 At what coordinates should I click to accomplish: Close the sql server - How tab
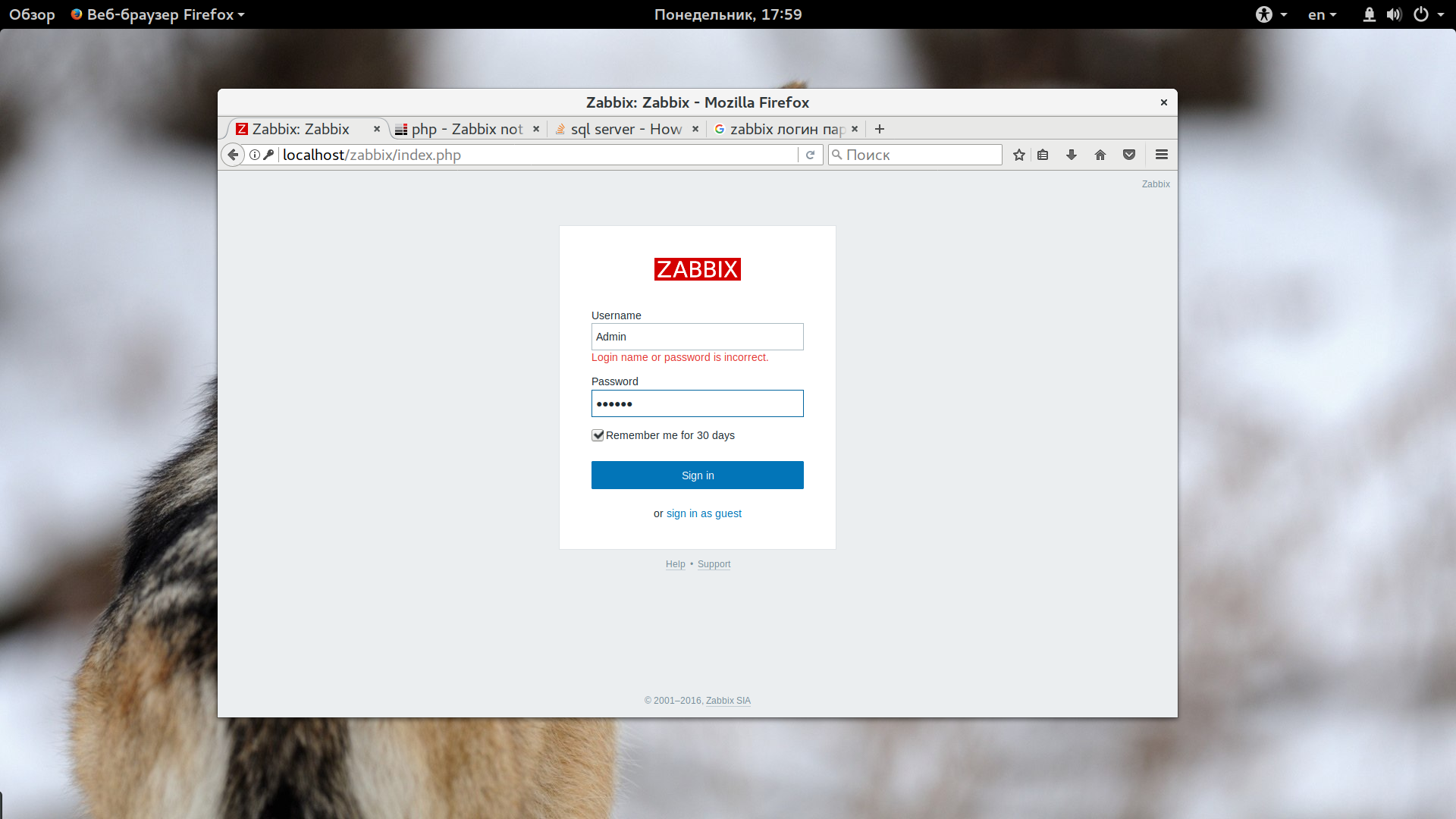(x=695, y=129)
